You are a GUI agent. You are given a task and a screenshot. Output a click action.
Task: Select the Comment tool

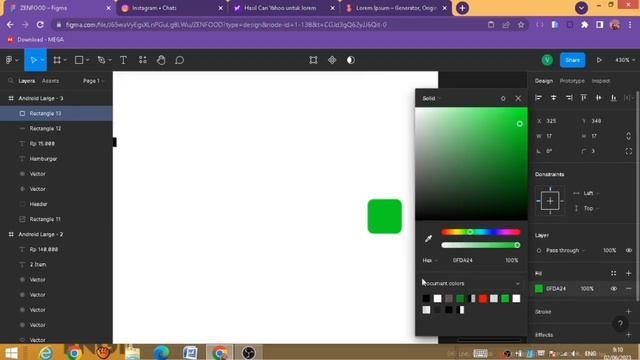tap(180, 60)
